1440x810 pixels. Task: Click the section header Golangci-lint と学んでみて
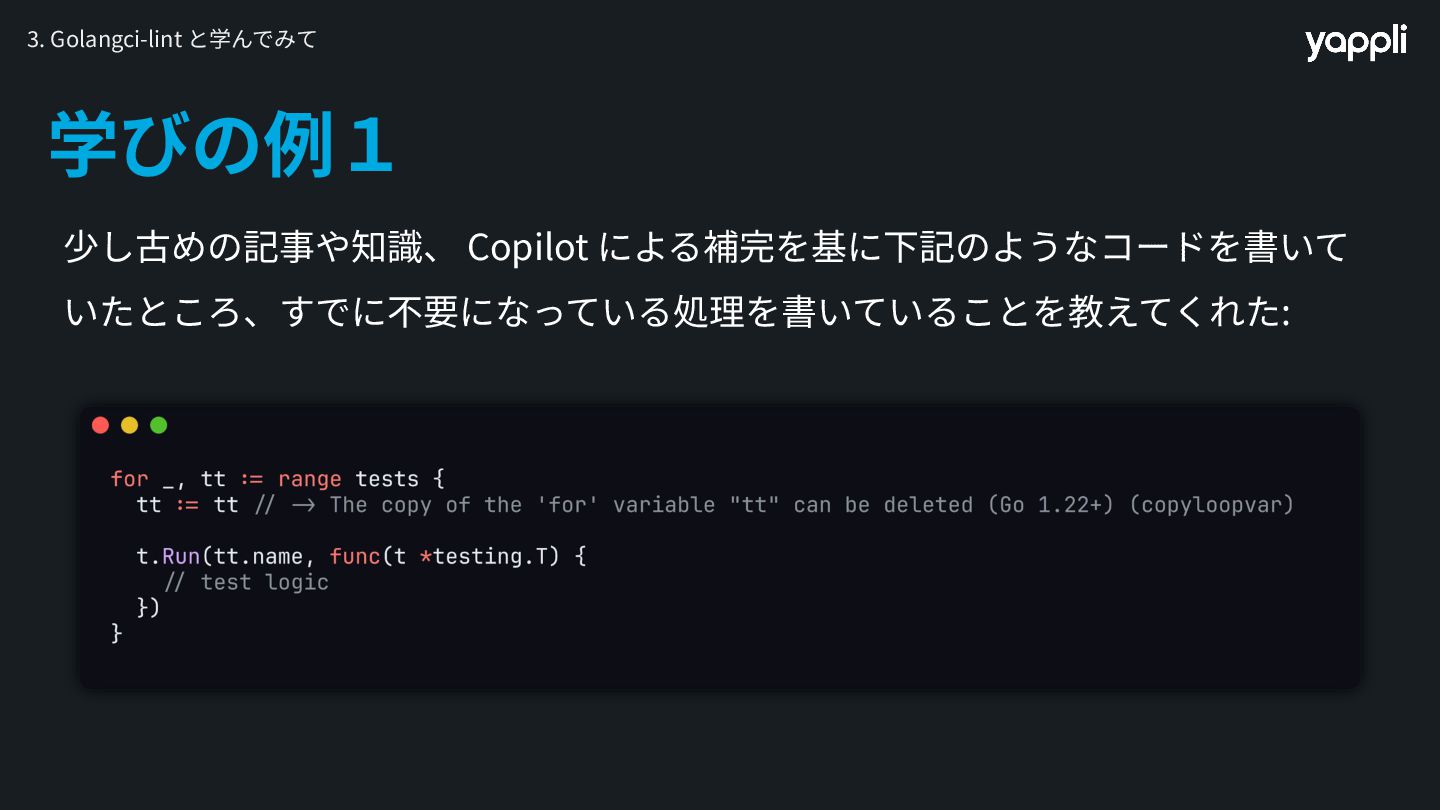pyautogui.click(x=172, y=39)
